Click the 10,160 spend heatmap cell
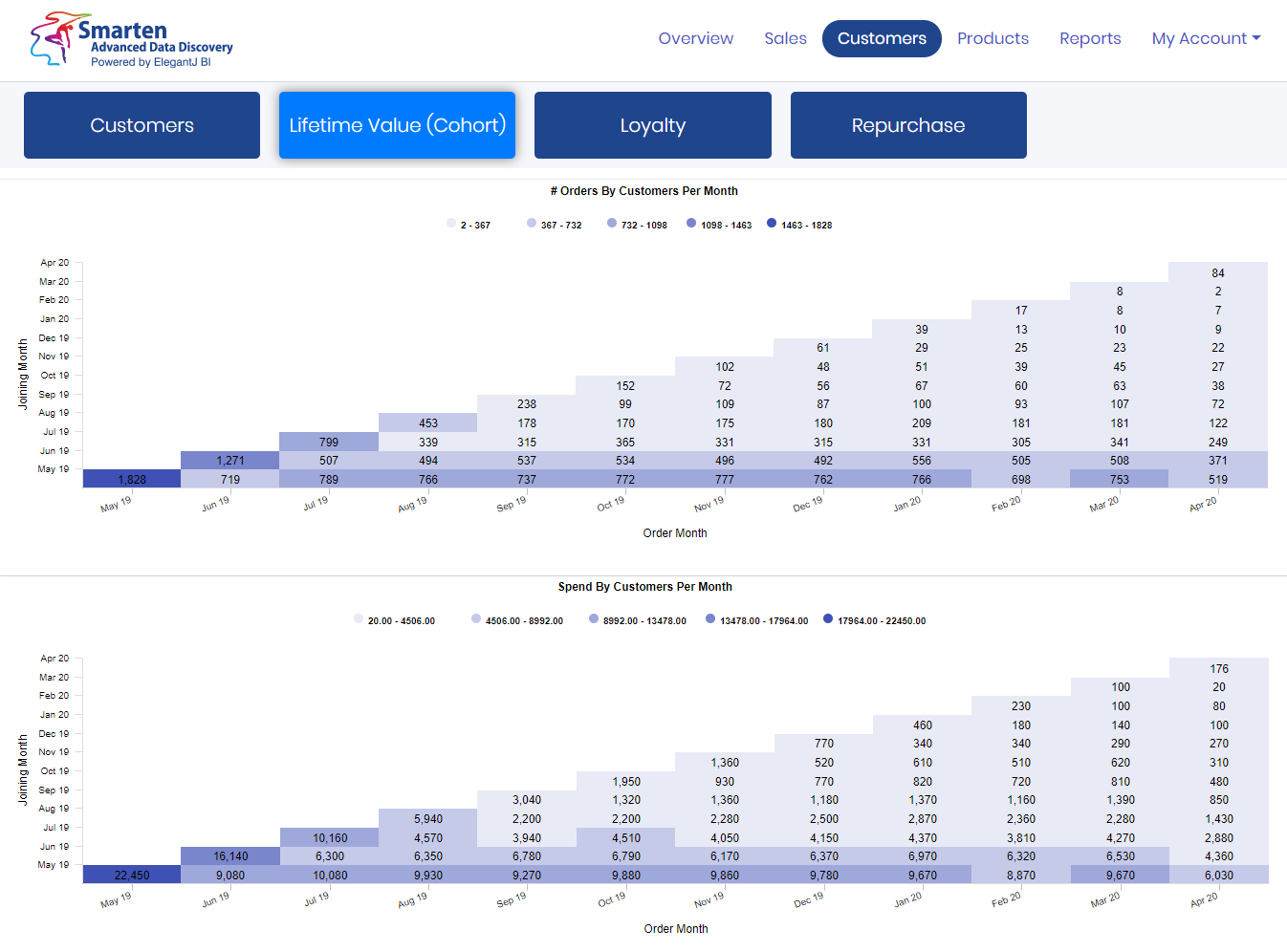 [330, 837]
